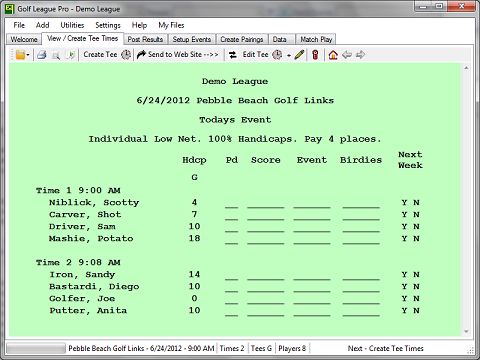Click the Edit Tee button

click(255, 54)
